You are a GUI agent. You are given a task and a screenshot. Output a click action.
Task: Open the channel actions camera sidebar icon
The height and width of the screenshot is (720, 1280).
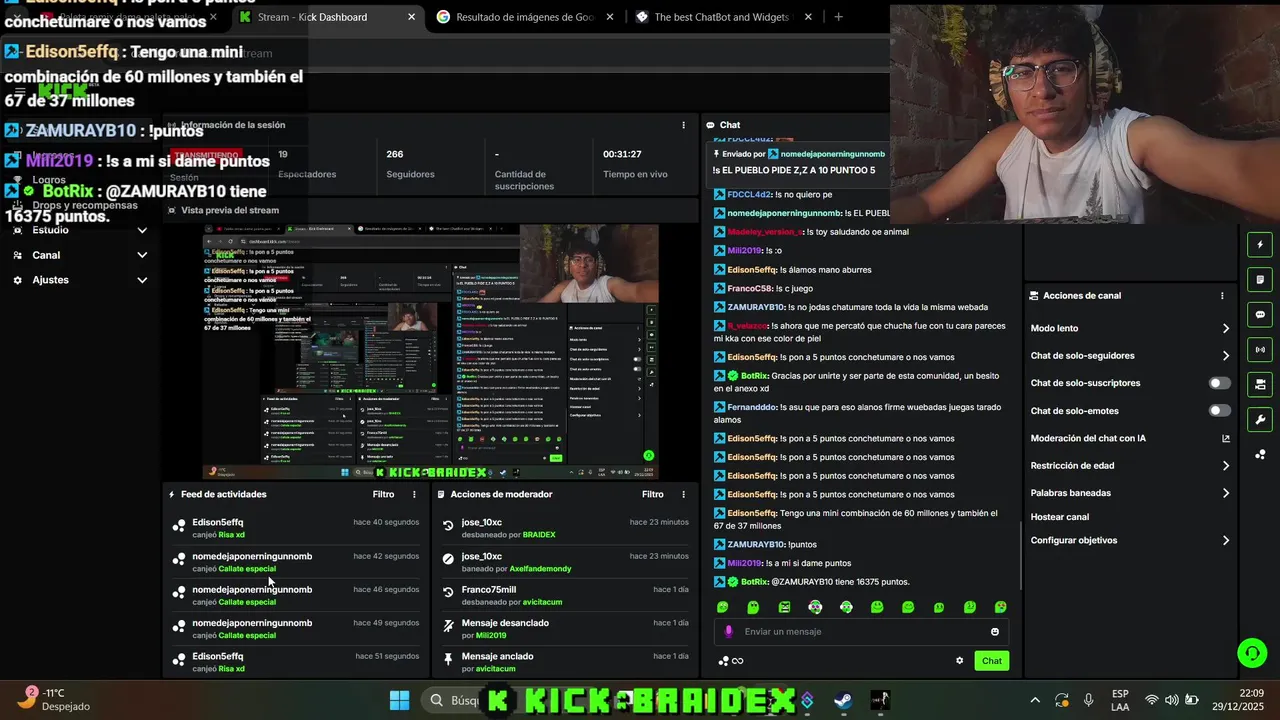[x=1260, y=384]
